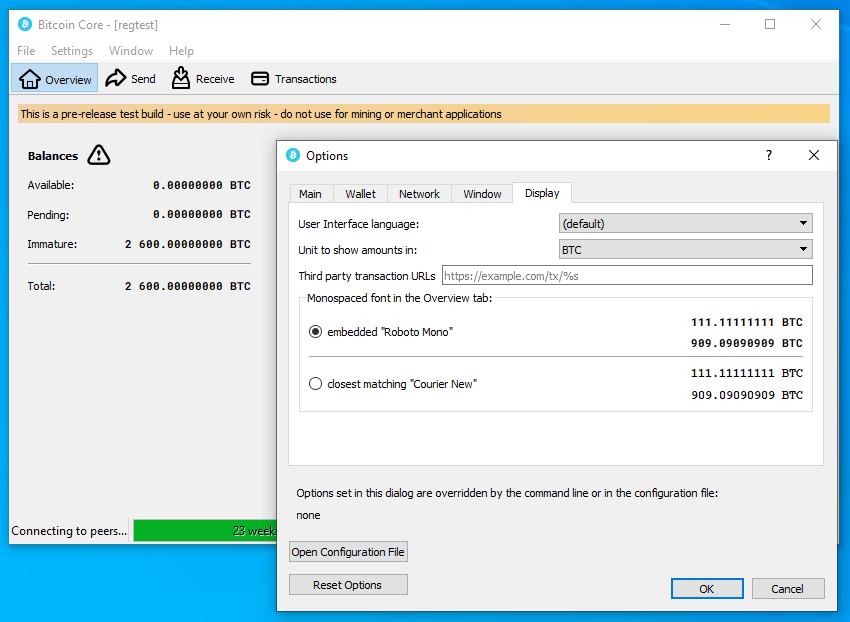Click the Immature balance amount
Image resolution: width=850 pixels, height=622 pixels.
pyautogui.click(x=188, y=245)
